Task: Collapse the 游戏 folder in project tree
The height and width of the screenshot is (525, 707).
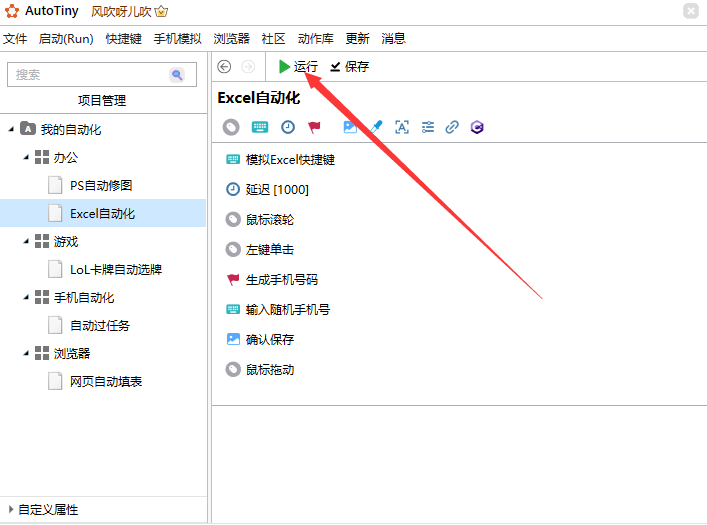Action: (26, 242)
